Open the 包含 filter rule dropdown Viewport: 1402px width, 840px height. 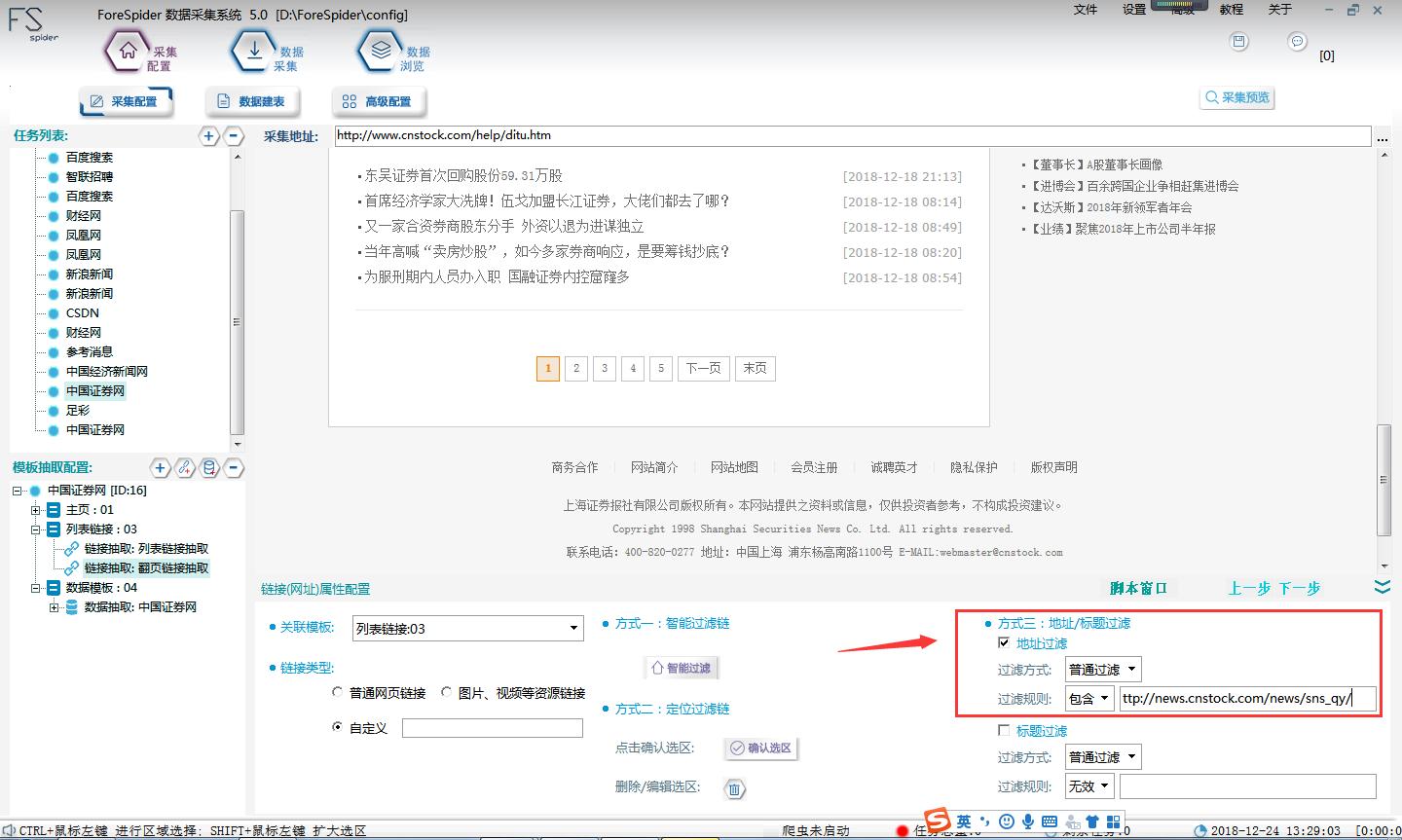(x=1088, y=698)
